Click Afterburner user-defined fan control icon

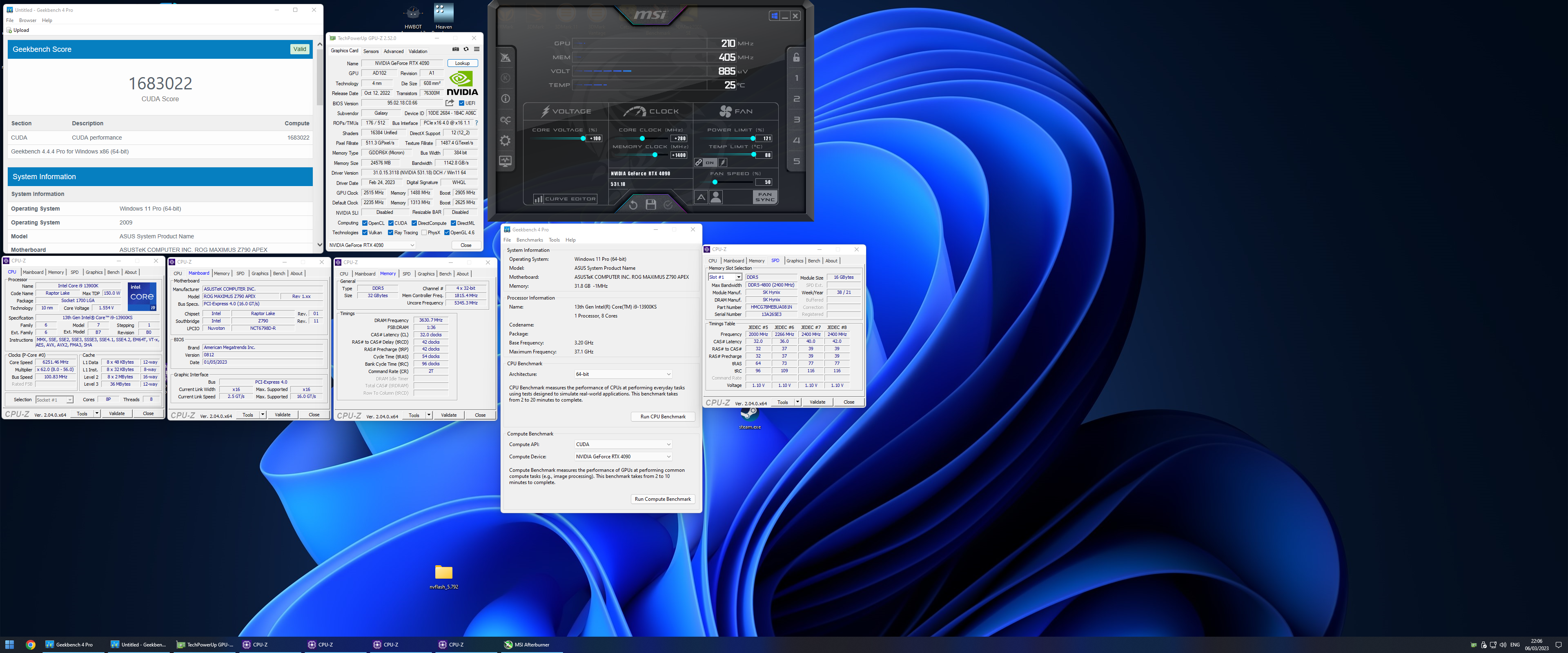716,197
